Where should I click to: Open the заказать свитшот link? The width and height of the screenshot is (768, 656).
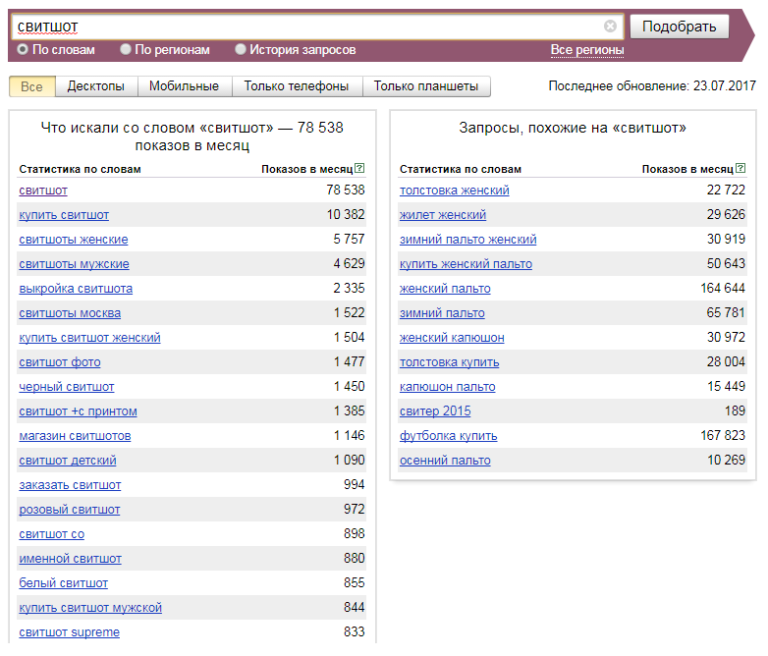[70, 485]
